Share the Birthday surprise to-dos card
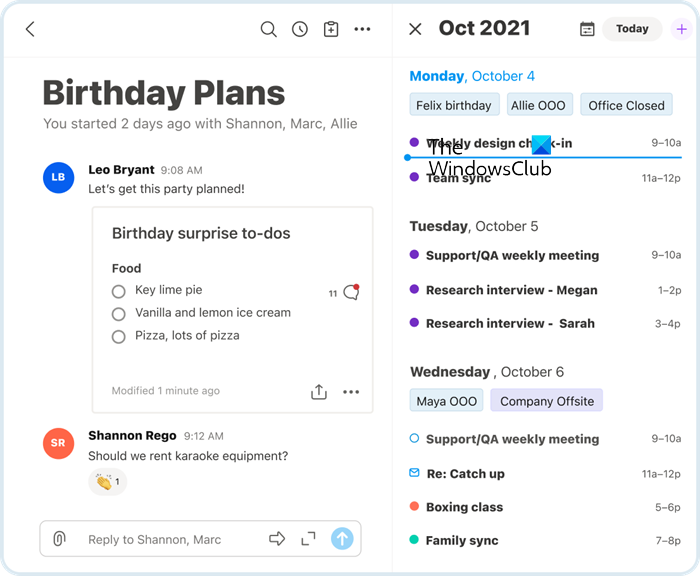This screenshot has width=700, height=576. 319,392
